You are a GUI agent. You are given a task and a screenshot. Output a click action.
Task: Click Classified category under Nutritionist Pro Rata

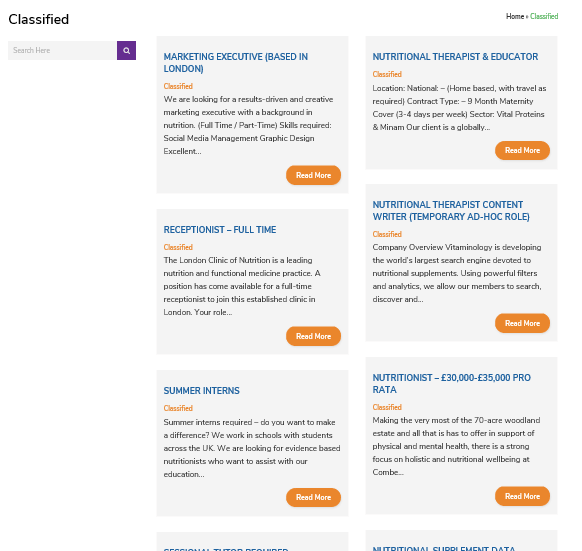[x=387, y=407]
